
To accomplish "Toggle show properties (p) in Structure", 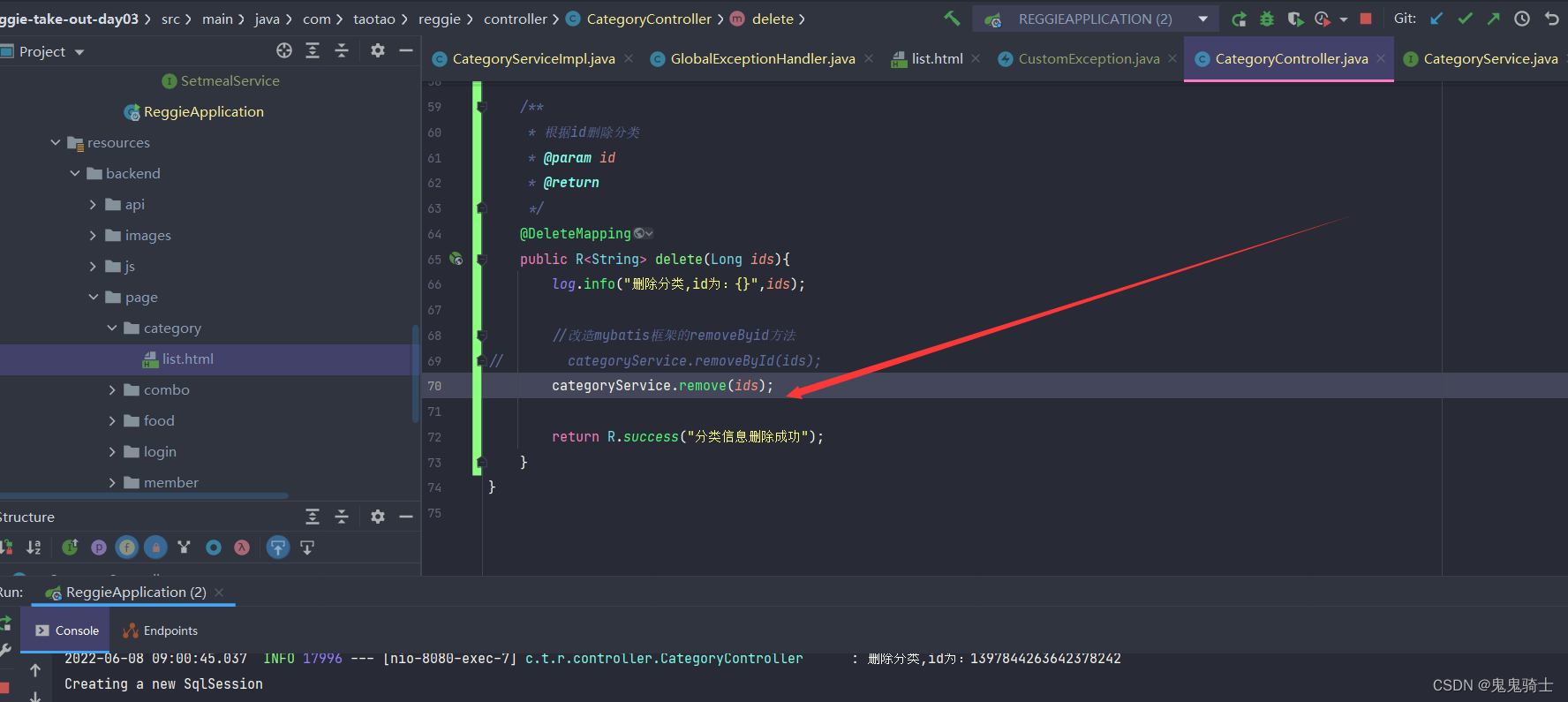I will (99, 547).
